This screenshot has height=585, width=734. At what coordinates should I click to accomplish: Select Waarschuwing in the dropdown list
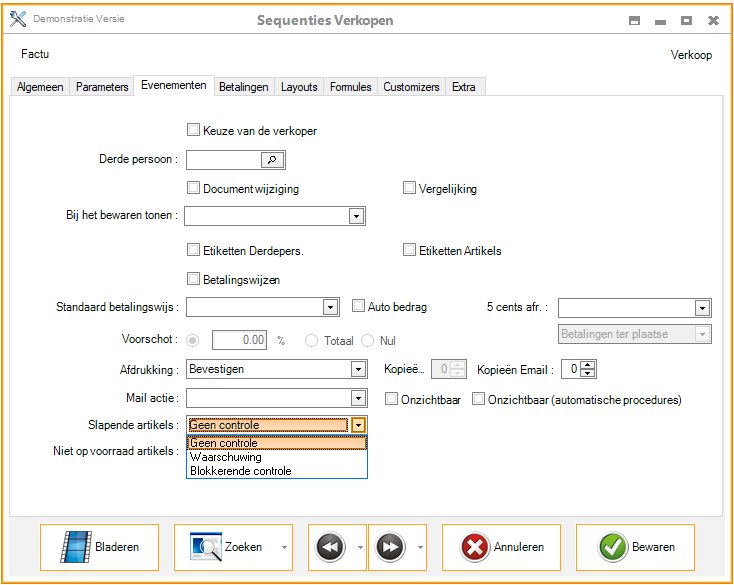[x=226, y=457]
